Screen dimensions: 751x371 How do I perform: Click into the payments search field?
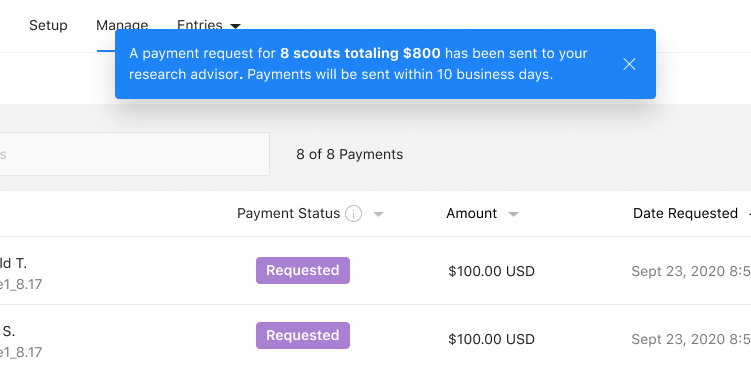tap(135, 154)
